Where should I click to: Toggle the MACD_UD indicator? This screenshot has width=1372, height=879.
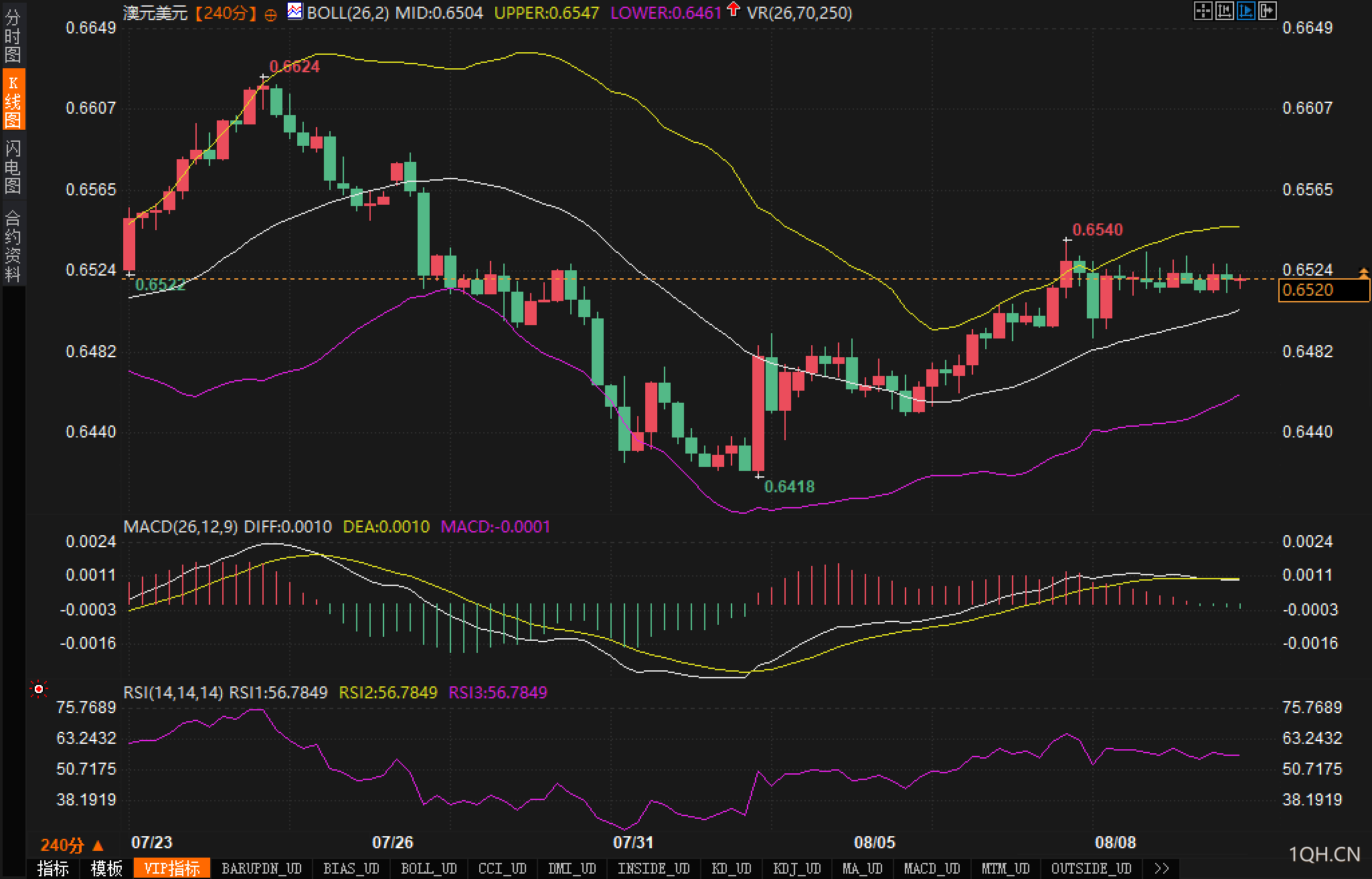click(932, 868)
